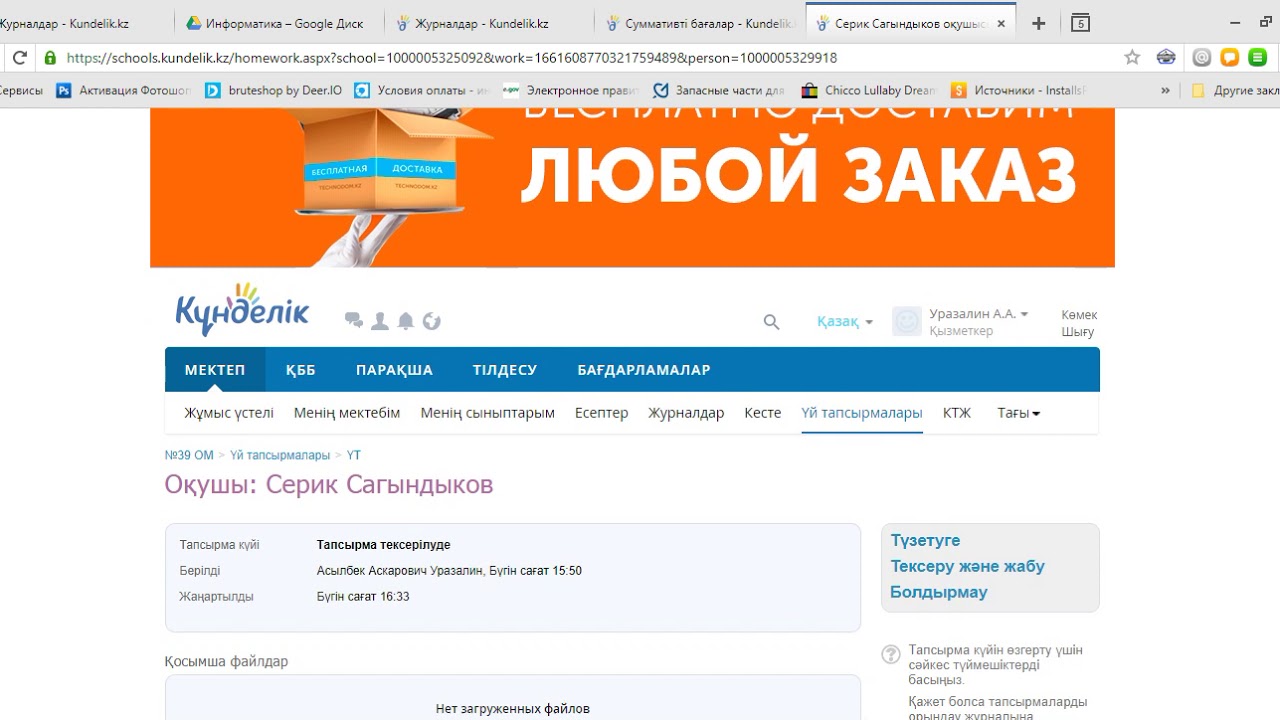The height and width of the screenshot is (720, 1280).
Task: Click the Бүгін сағат 16:33 update time
Action: click(363, 597)
